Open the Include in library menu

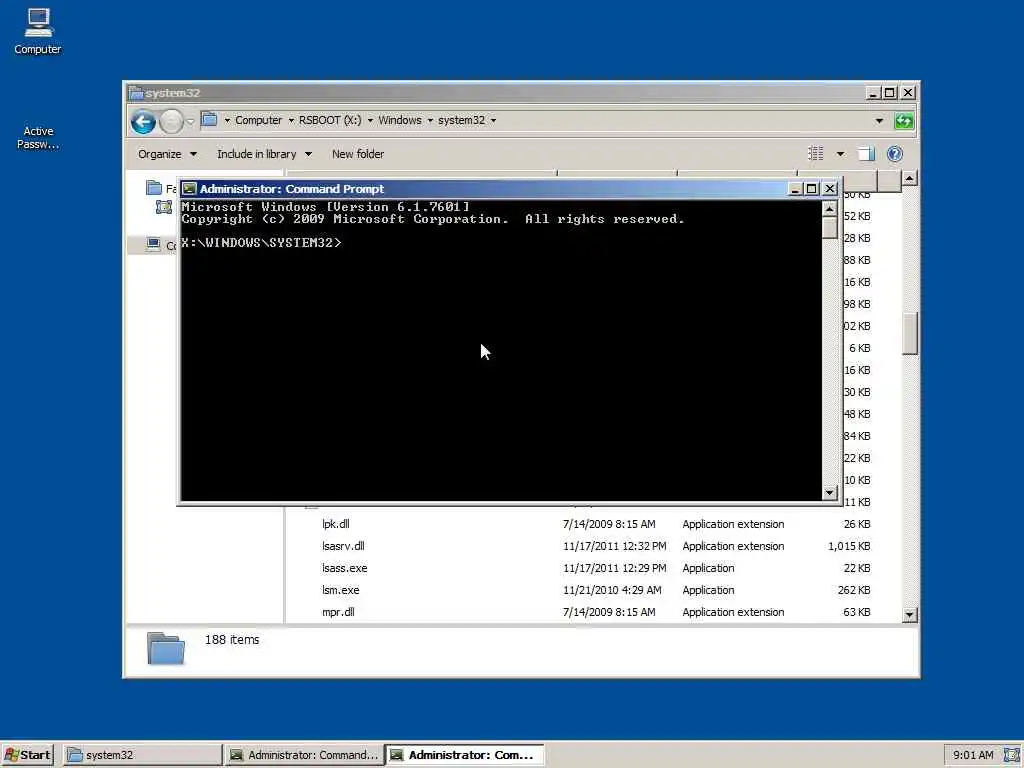(264, 154)
